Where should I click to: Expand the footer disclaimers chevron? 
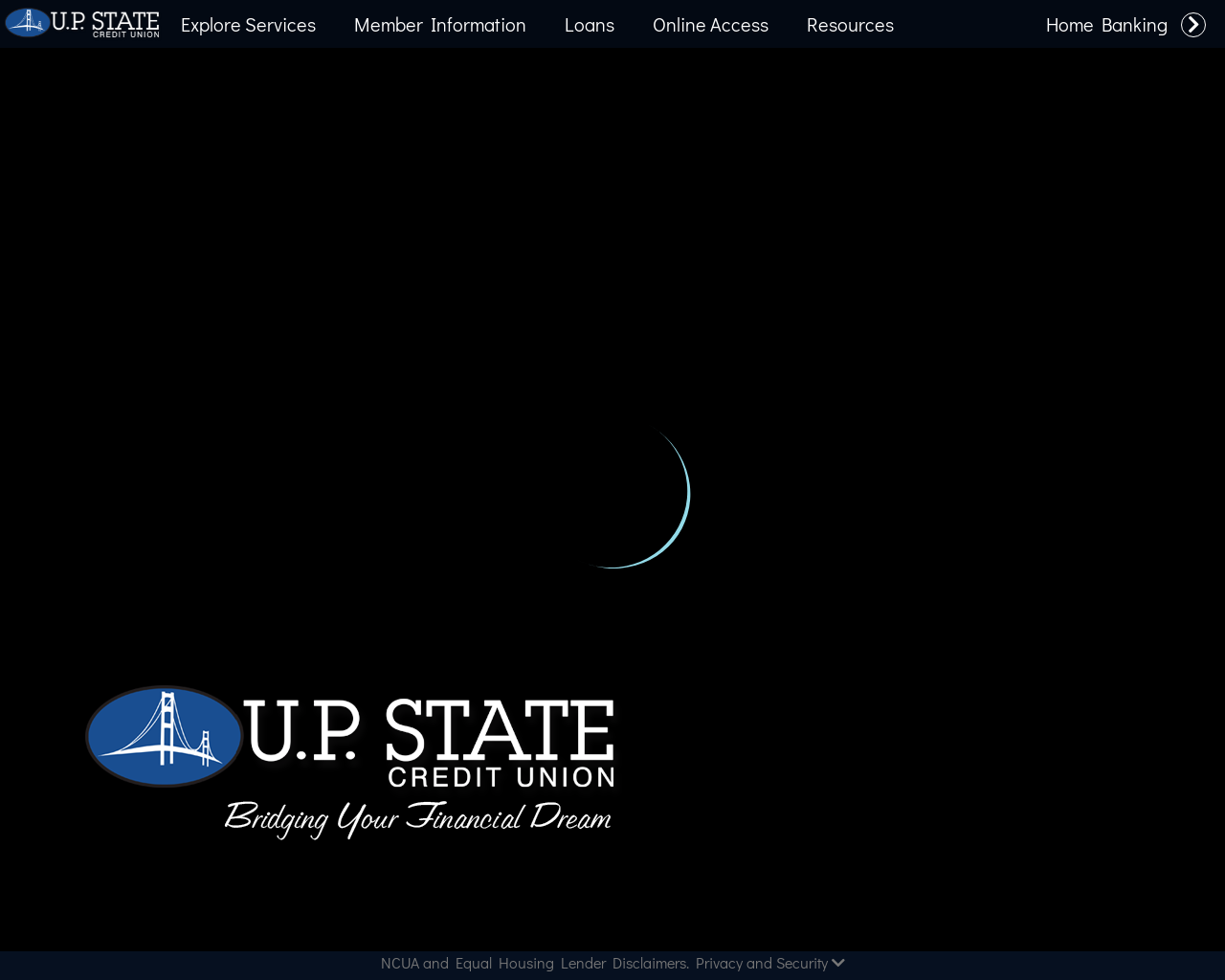pos(838,963)
